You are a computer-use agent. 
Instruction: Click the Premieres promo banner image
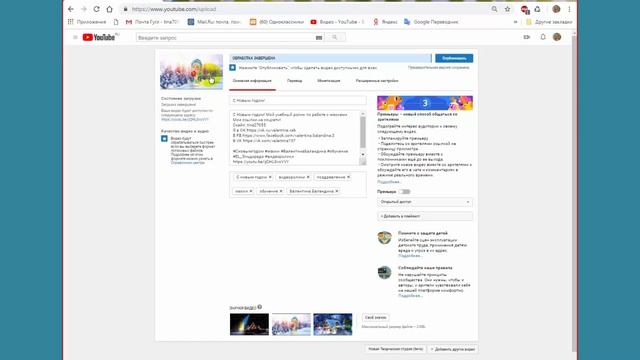click(x=425, y=103)
